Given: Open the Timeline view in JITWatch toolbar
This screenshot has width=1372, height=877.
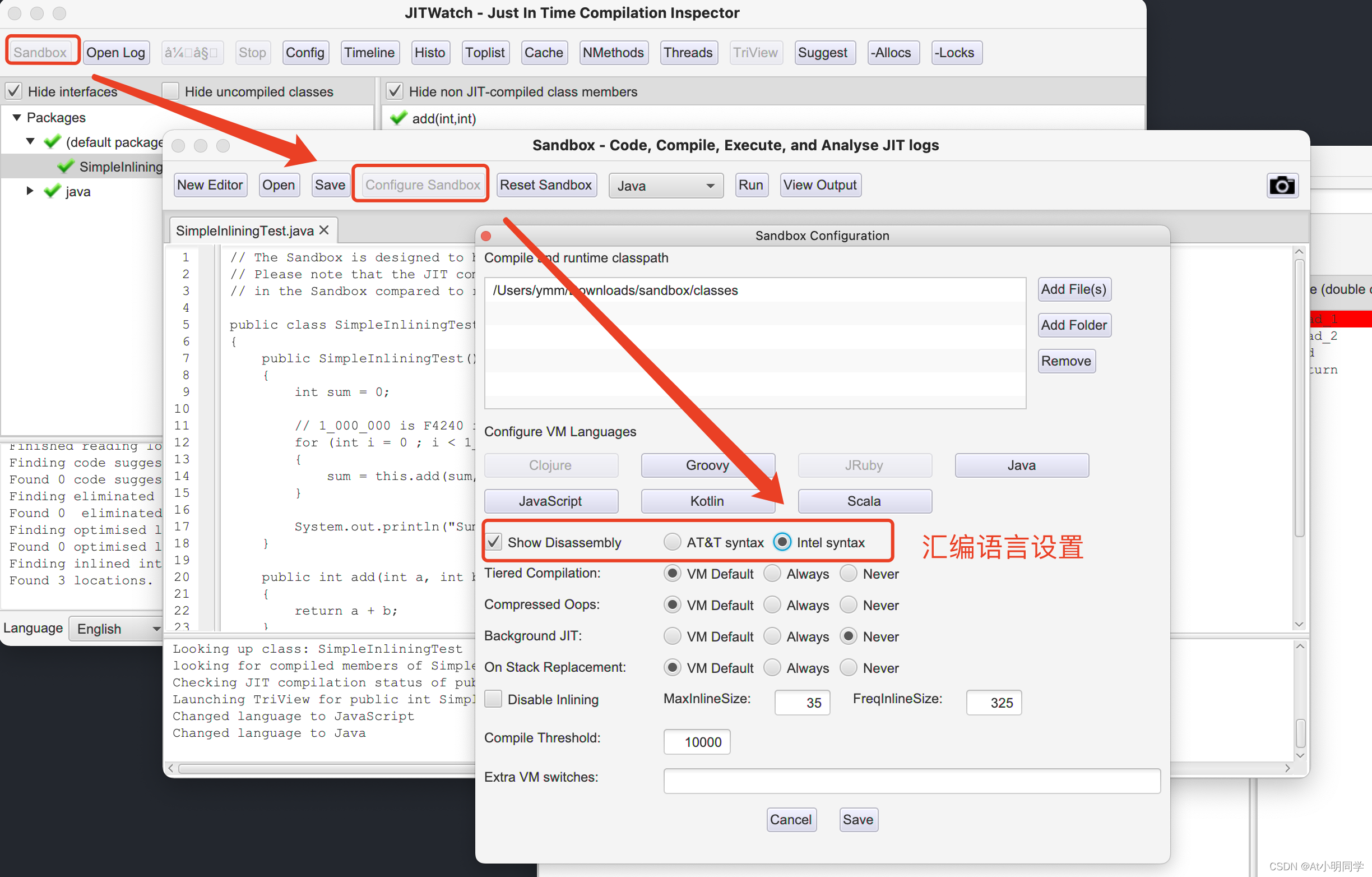Looking at the screenshot, I should point(369,53).
